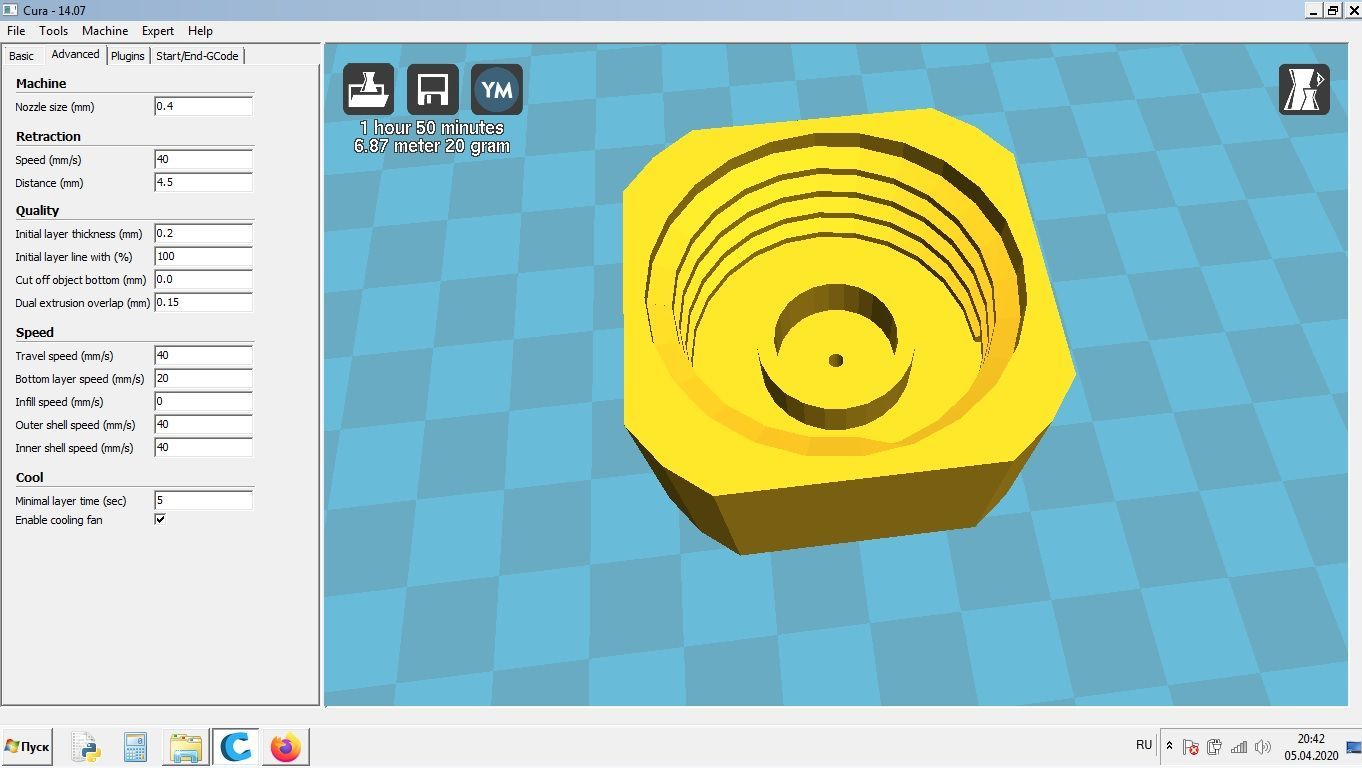Click the Action Center flag tray icon
Screen dimensions: 1362x778
(x=1190, y=747)
